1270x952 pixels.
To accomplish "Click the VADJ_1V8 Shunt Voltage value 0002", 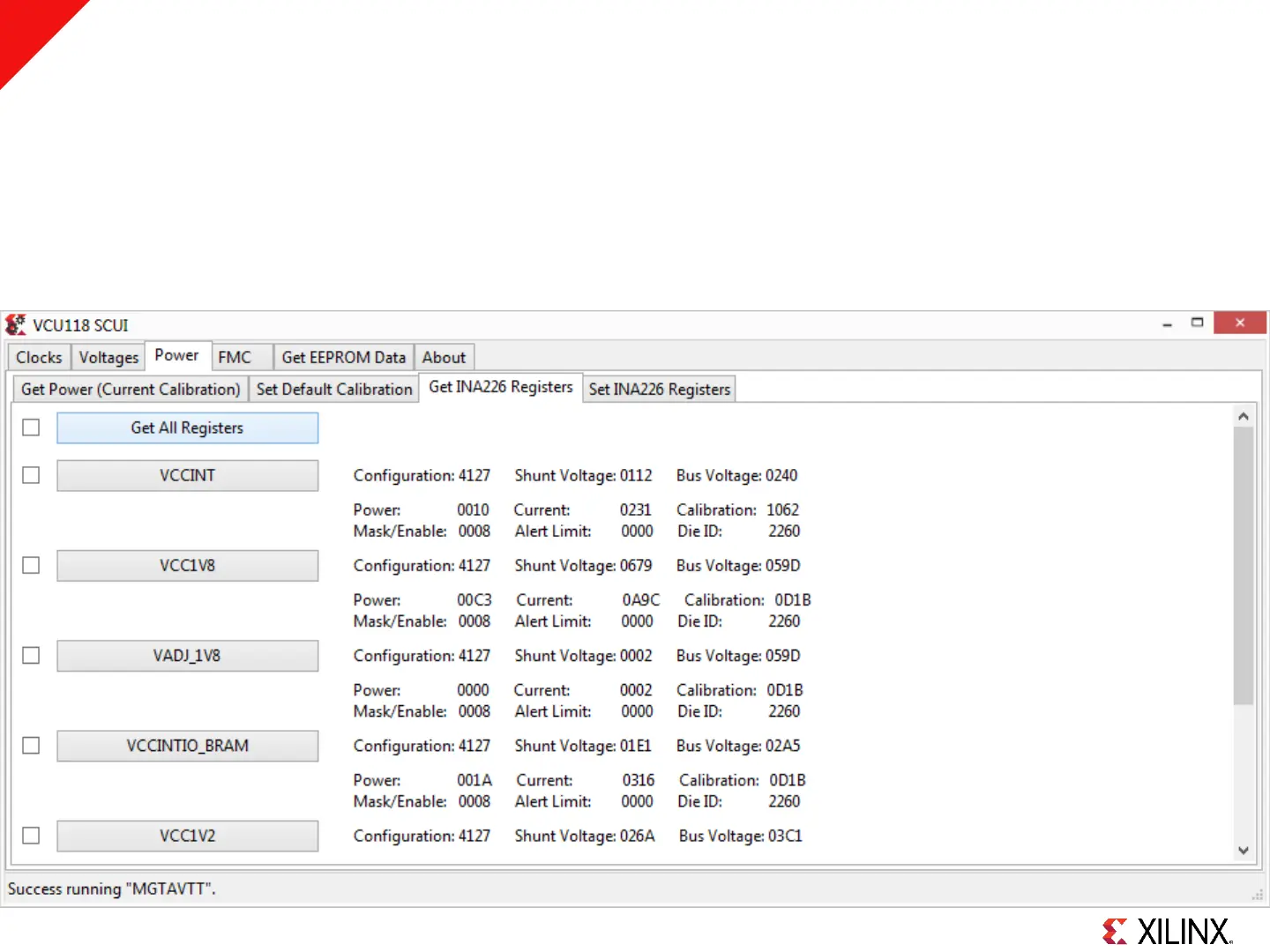I will 636,655.
